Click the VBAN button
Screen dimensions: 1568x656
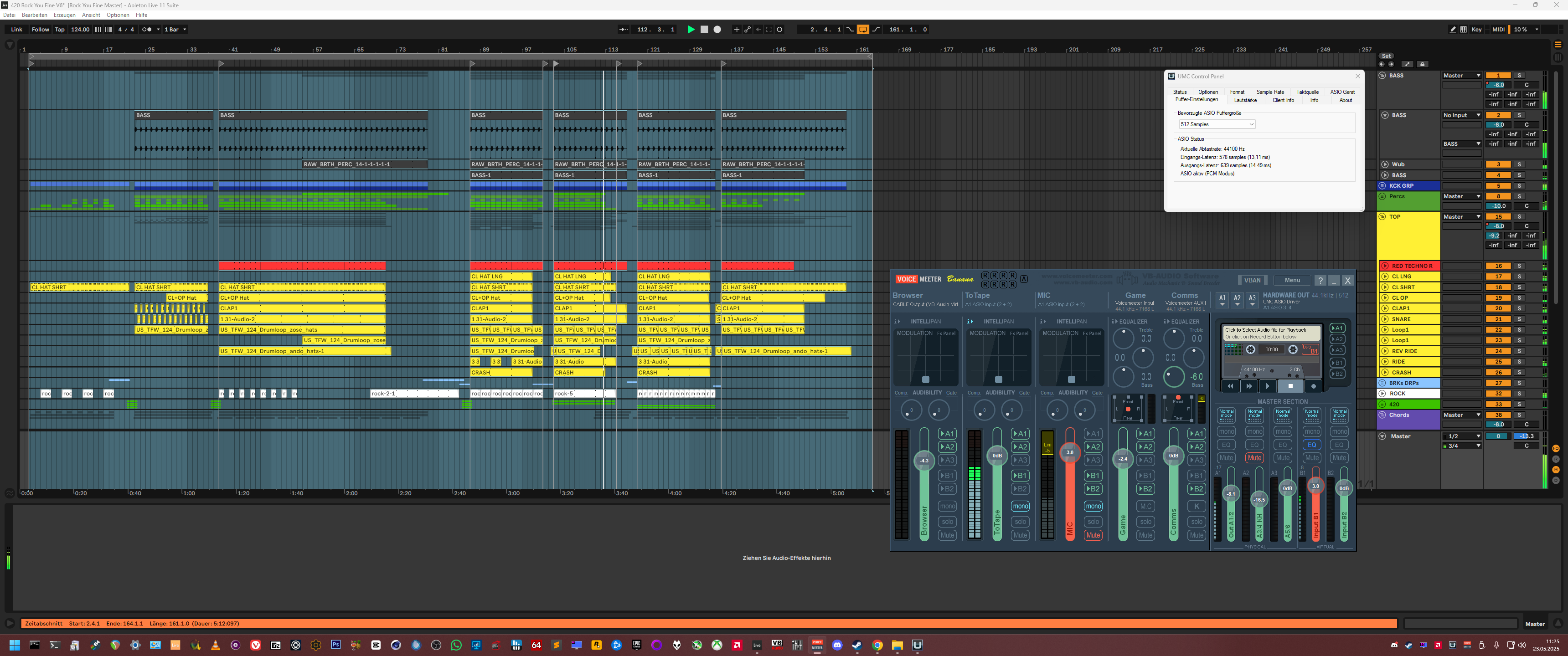pos(1252,280)
